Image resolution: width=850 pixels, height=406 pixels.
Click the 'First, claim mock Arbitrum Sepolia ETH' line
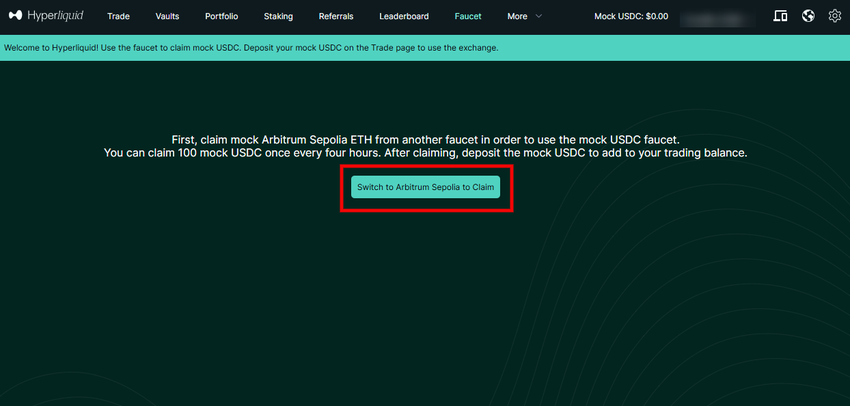[x=426, y=140]
